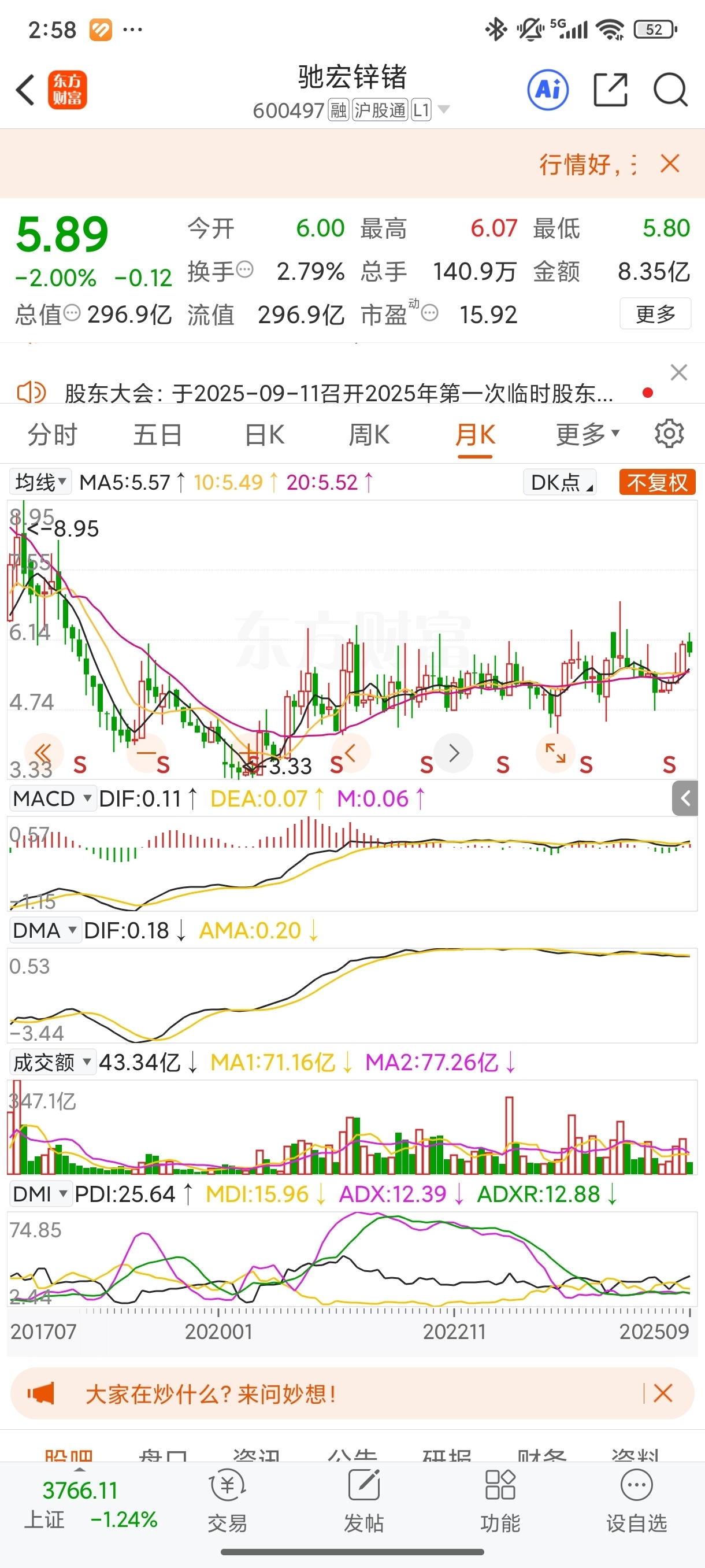Tap the L1 level badge
Image resolution: width=705 pixels, height=1568 pixels.
[x=421, y=110]
